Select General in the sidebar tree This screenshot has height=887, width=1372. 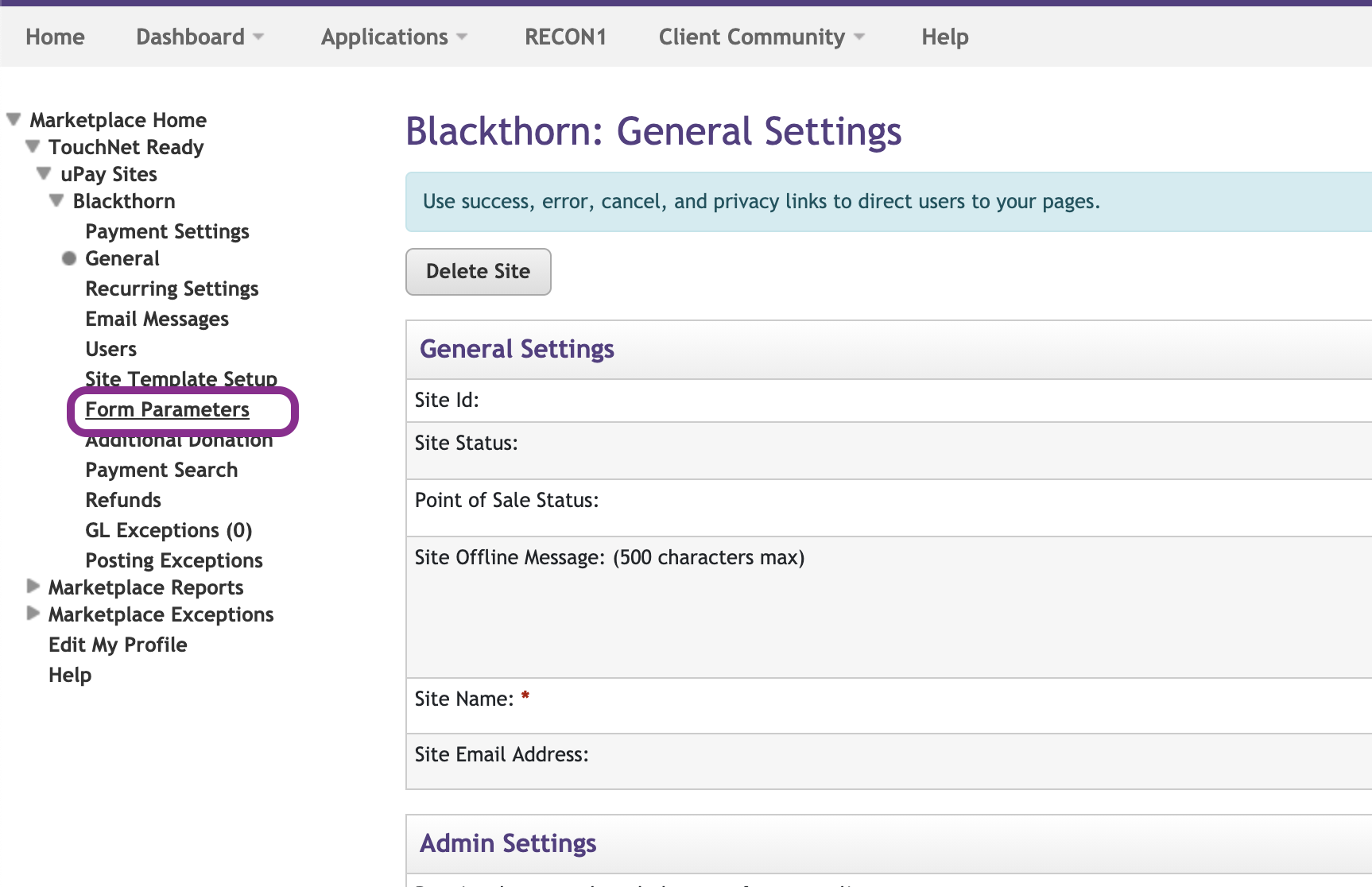pos(122,258)
